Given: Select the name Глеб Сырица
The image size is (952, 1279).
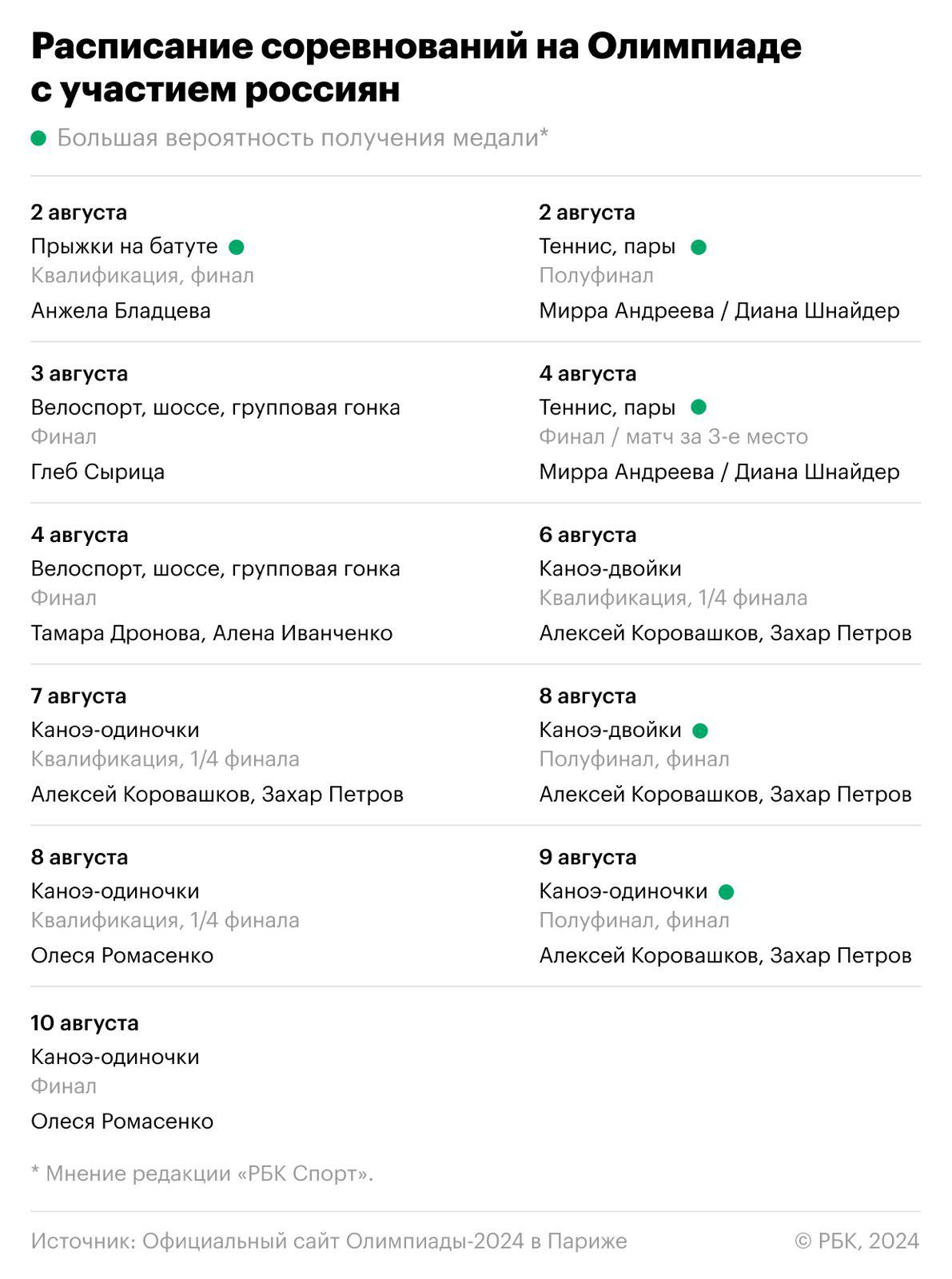Looking at the screenshot, I should (98, 472).
